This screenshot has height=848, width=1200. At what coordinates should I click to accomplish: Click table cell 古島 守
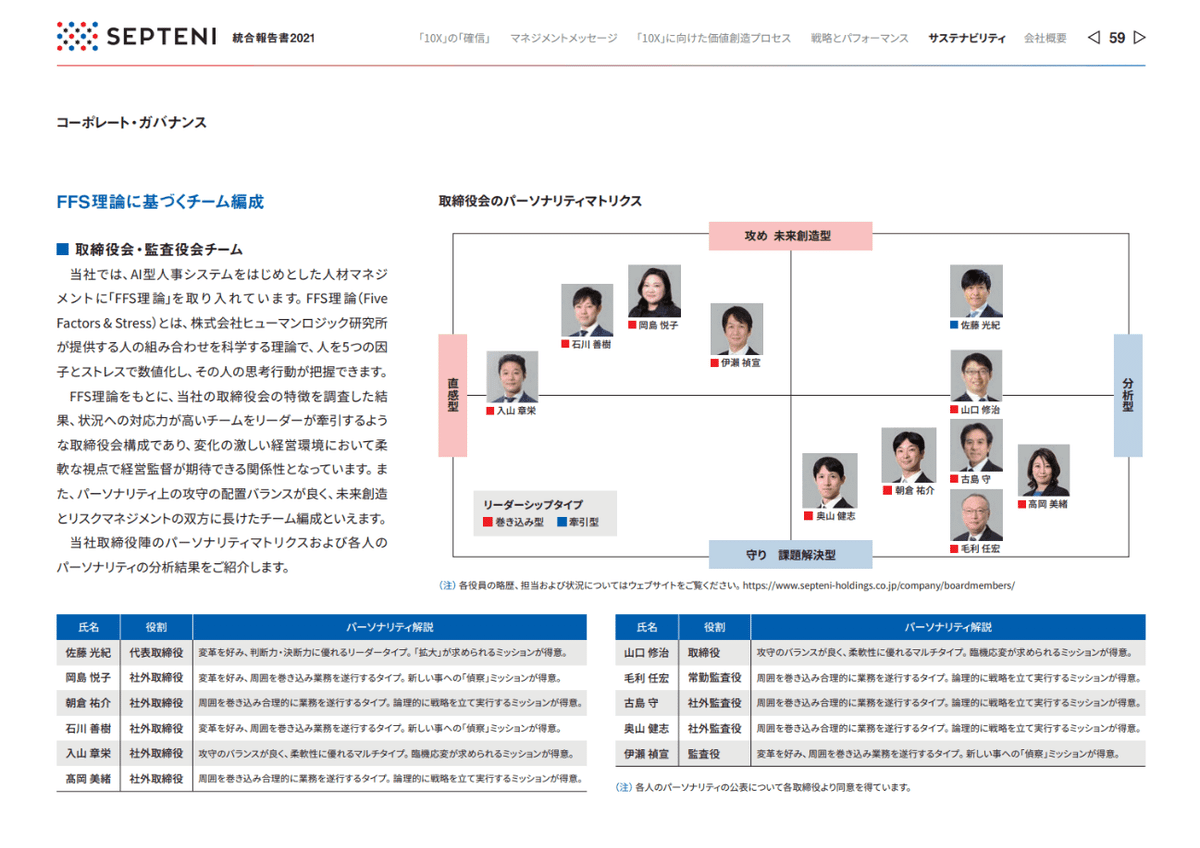647,703
